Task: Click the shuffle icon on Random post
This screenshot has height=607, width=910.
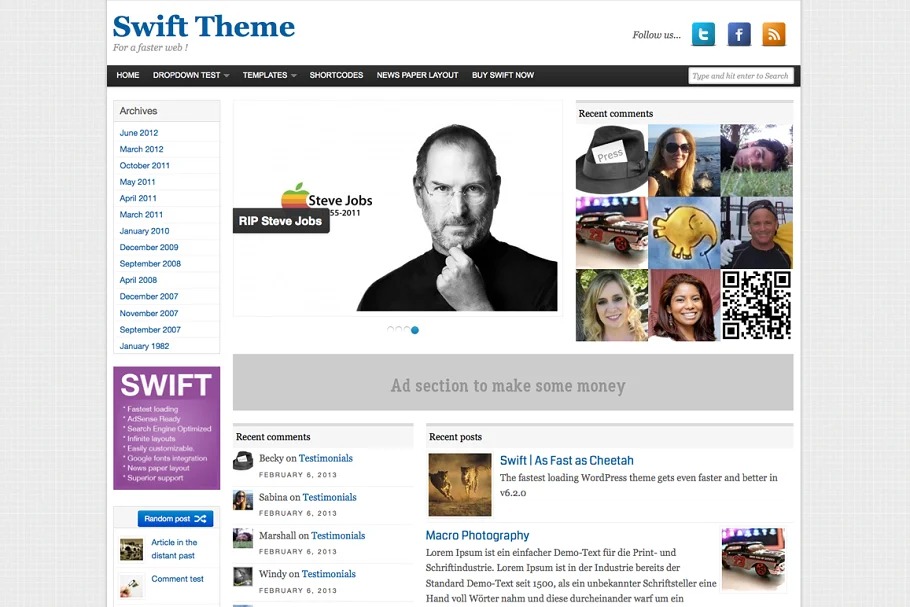Action: 201,519
